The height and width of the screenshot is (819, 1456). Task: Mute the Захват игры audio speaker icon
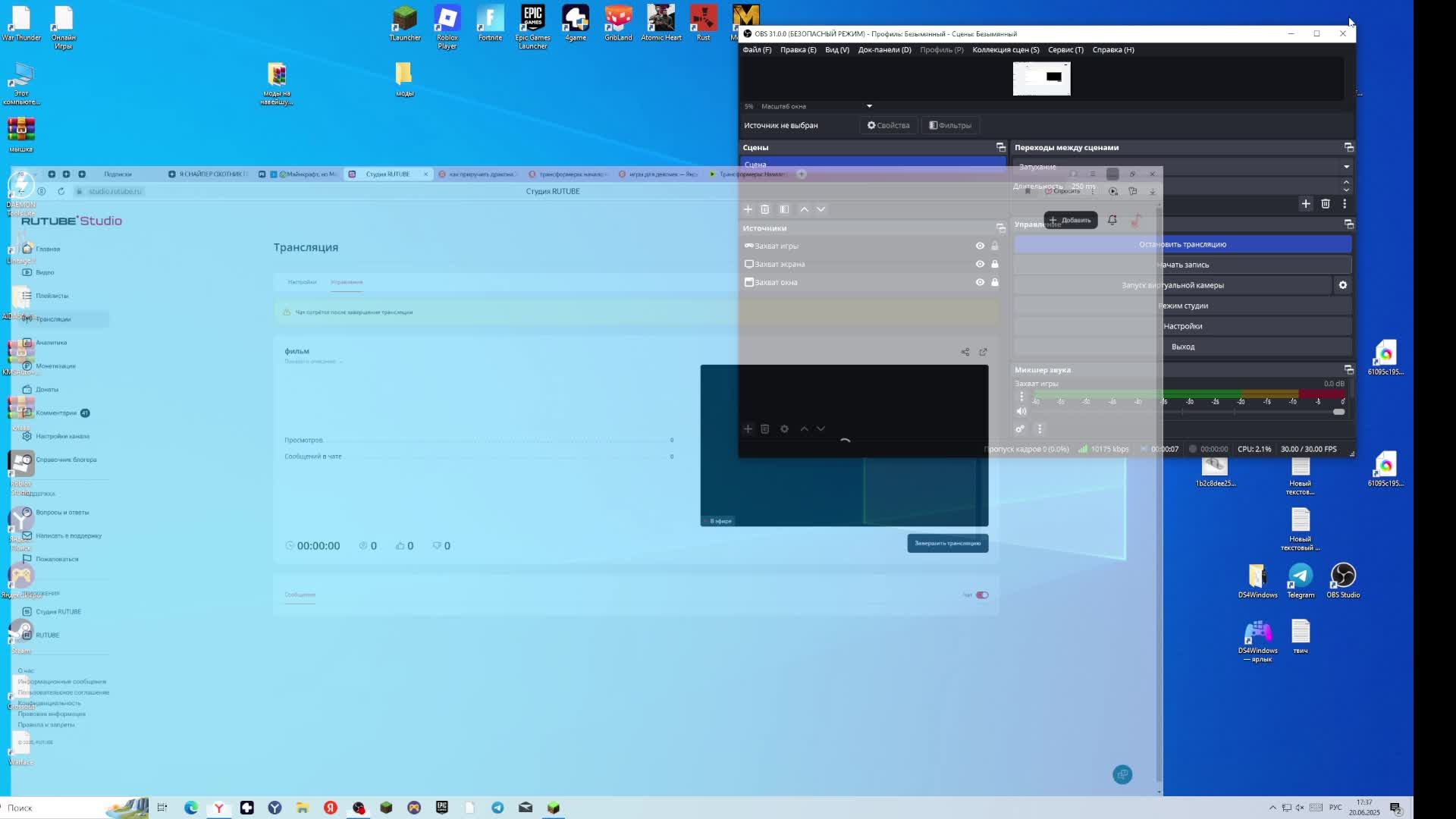click(1021, 412)
